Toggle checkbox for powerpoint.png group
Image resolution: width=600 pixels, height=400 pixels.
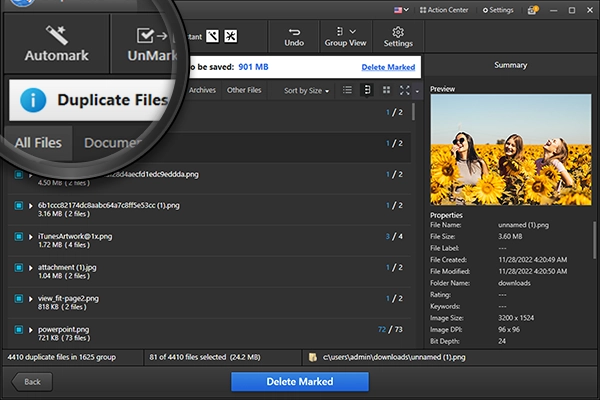(x=18, y=330)
